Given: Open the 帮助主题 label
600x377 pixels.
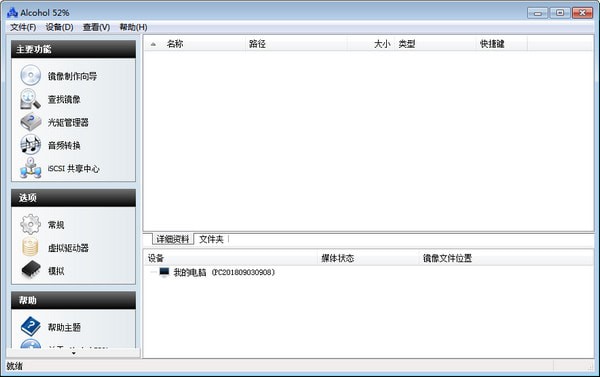Looking at the screenshot, I should pos(64,327).
